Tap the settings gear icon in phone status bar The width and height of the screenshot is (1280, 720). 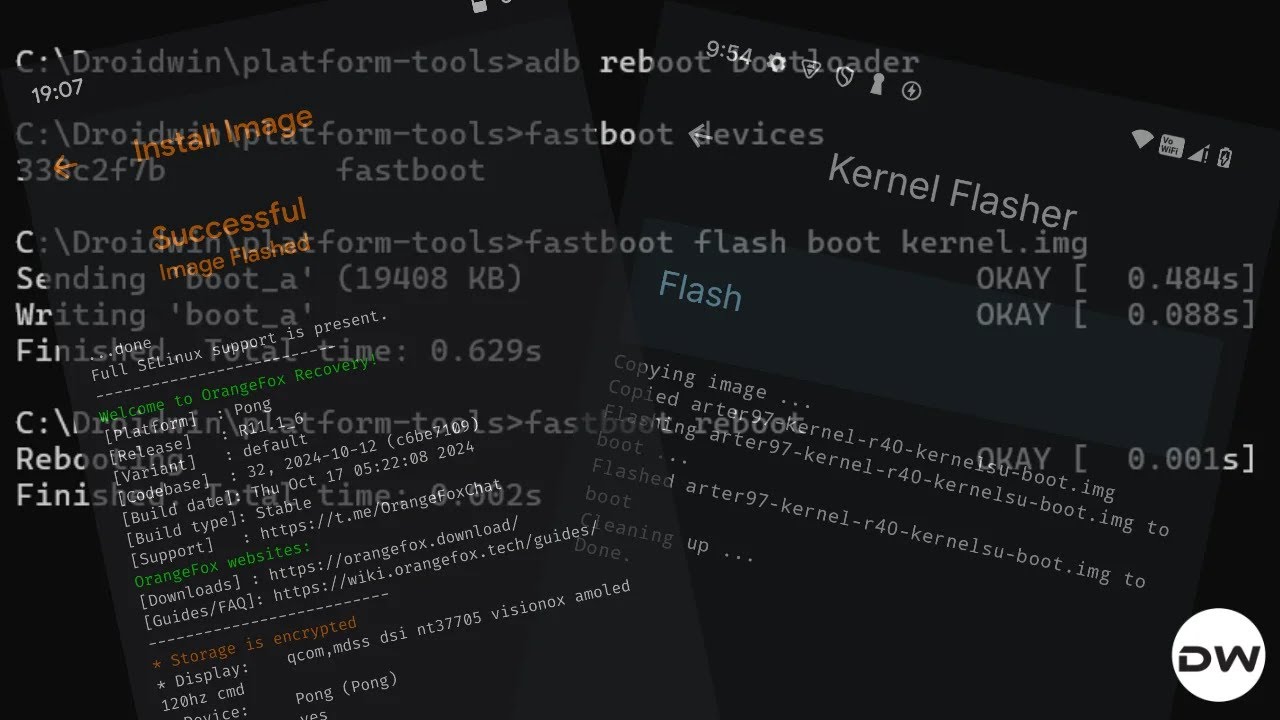[777, 63]
